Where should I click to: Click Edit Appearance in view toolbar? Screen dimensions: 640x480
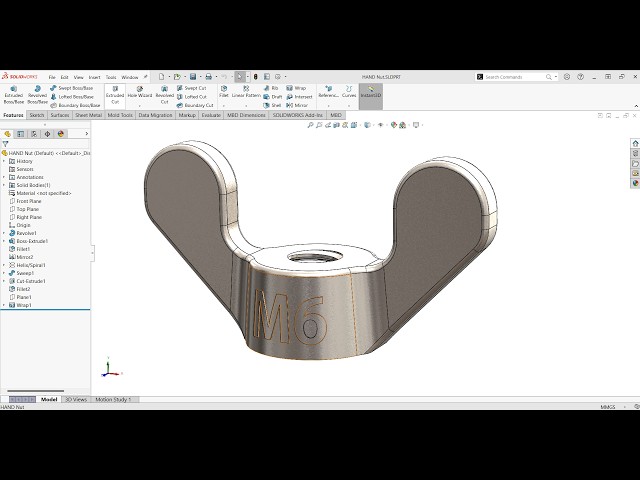(x=393, y=125)
